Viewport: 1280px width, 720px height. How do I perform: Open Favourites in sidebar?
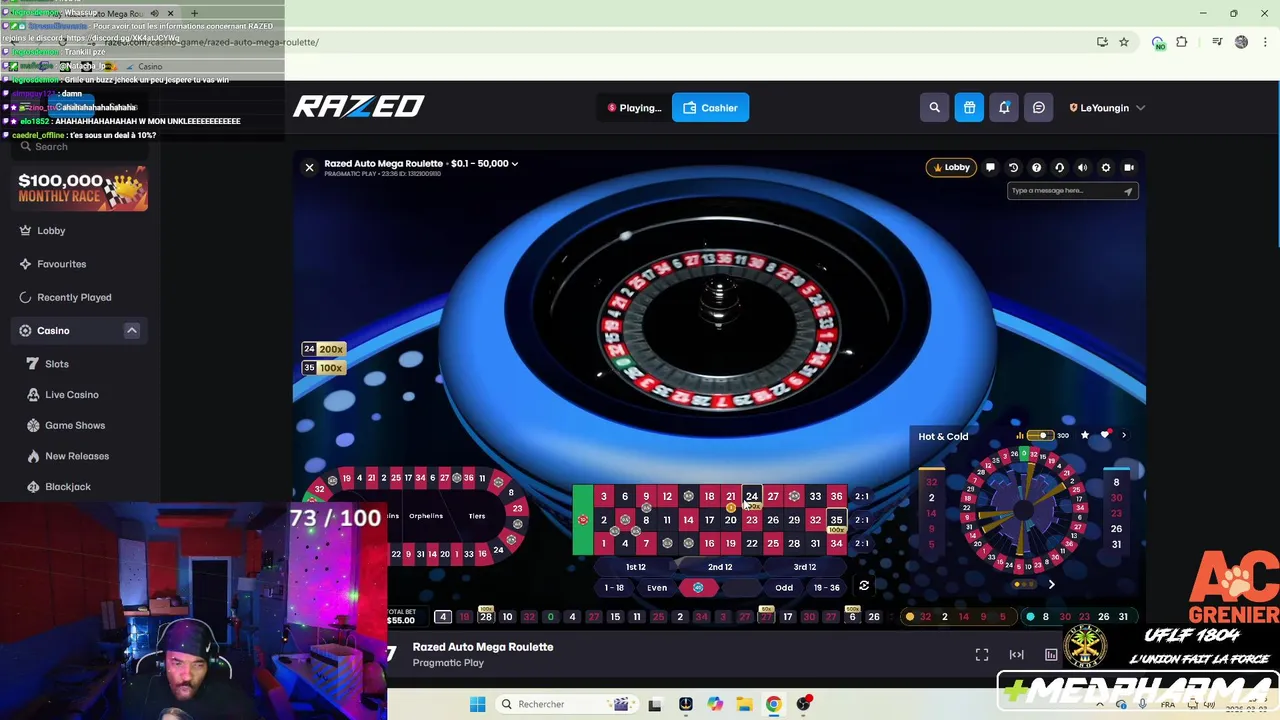pos(61,264)
